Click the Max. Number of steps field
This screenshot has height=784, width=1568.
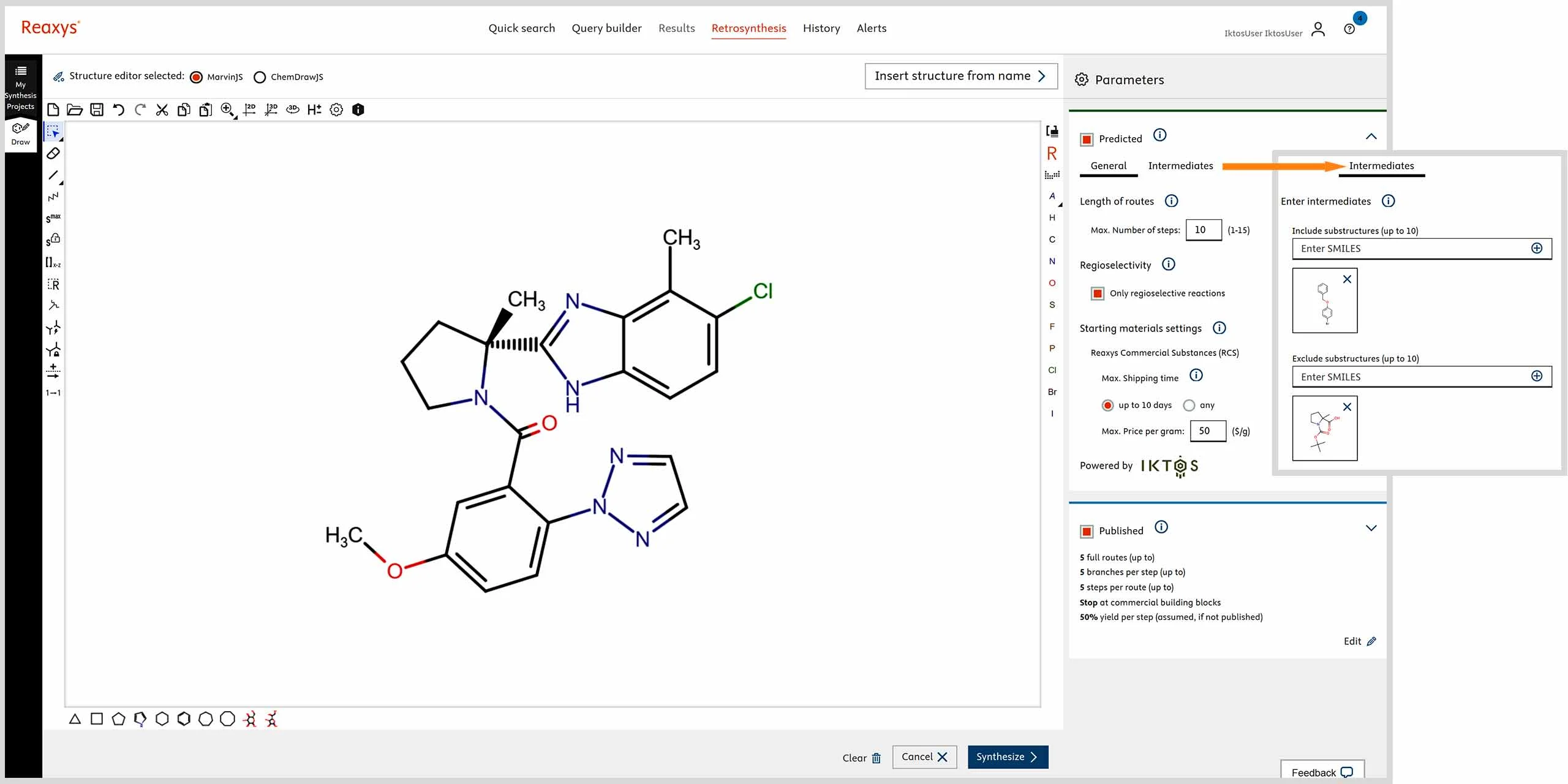[x=1203, y=230]
